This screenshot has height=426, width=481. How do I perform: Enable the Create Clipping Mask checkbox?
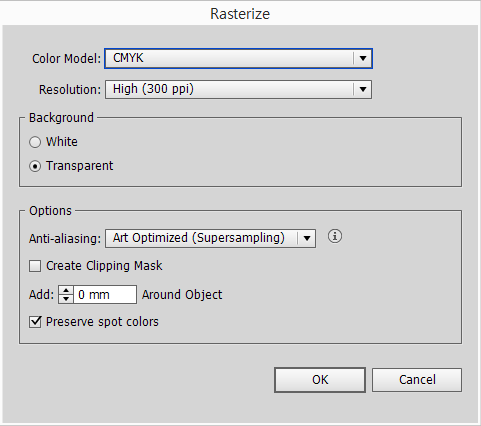[x=35, y=266]
